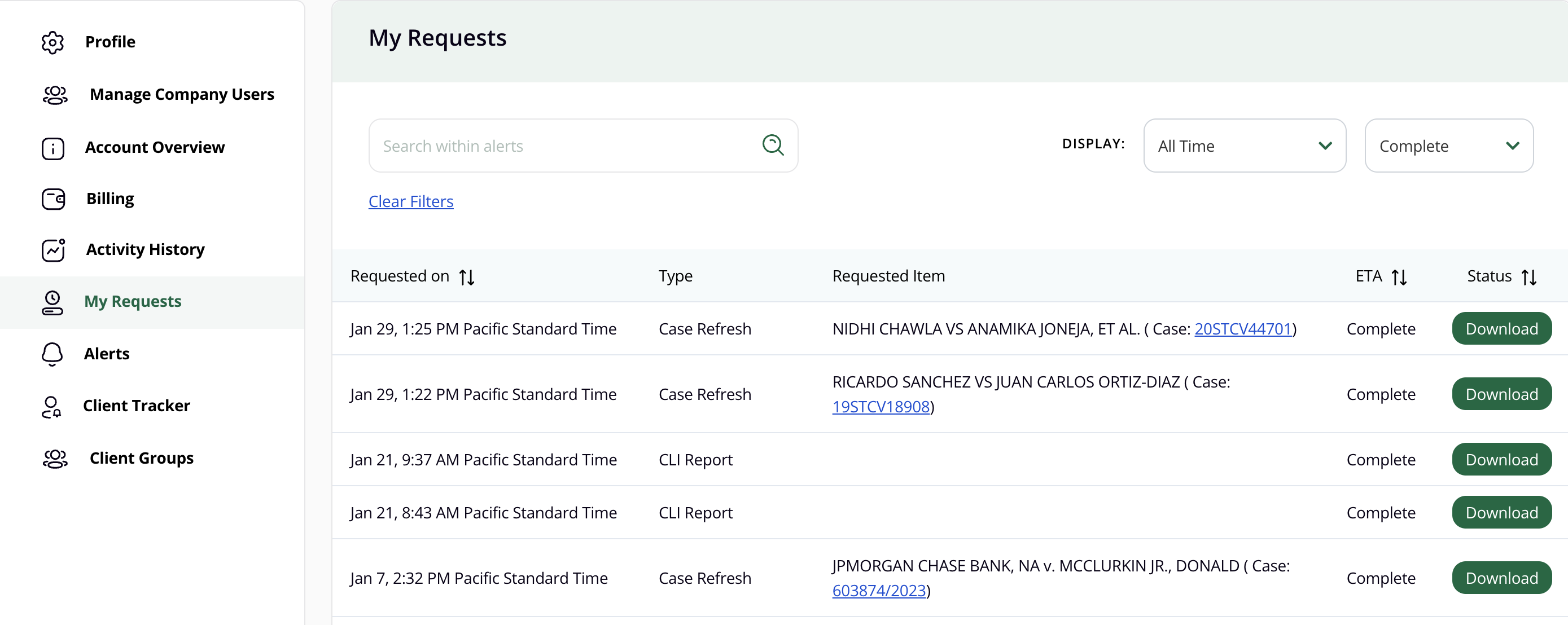Open the Client Tracker person icon

tap(52, 407)
